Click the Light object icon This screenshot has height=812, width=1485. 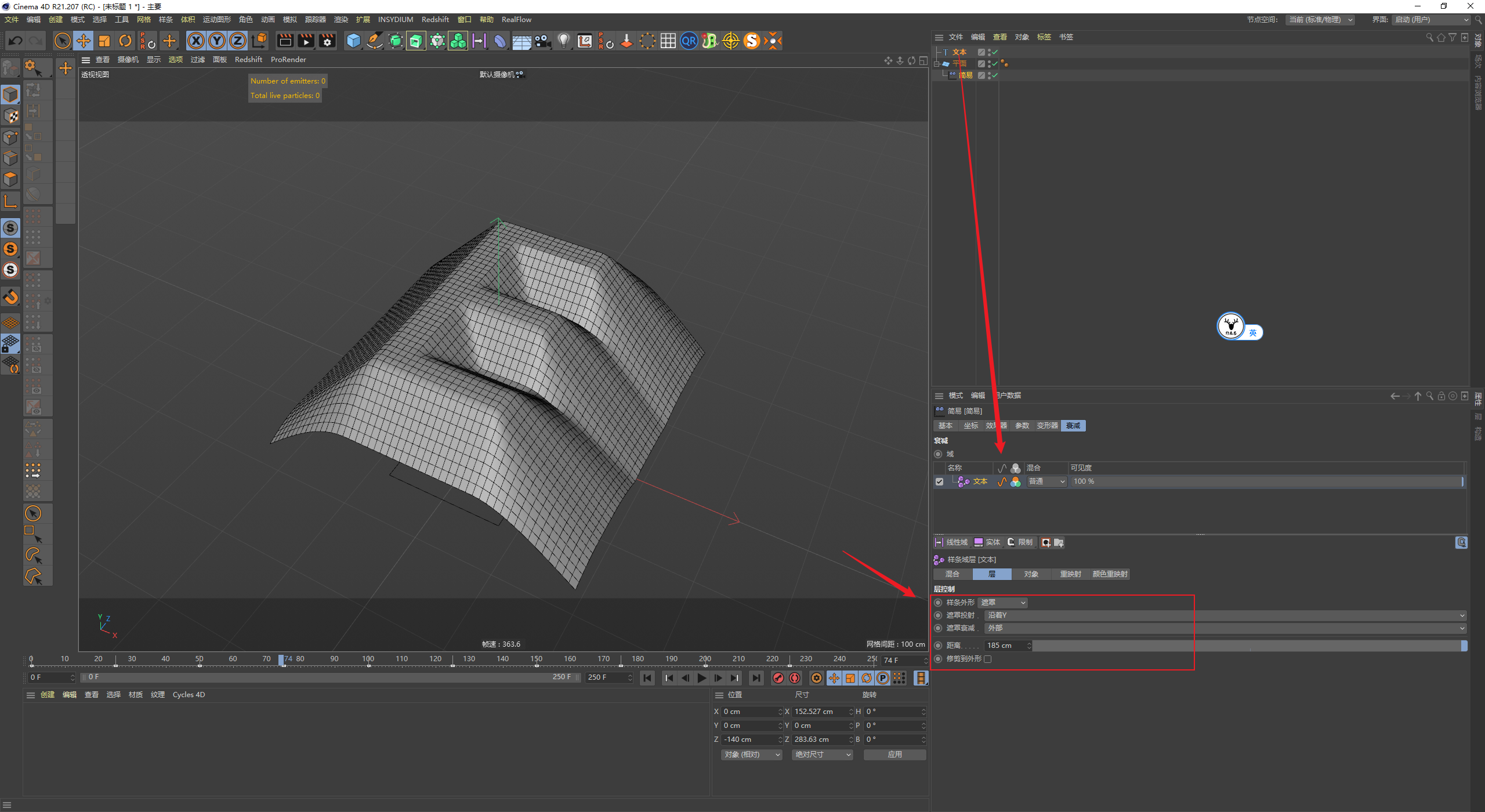tap(563, 41)
